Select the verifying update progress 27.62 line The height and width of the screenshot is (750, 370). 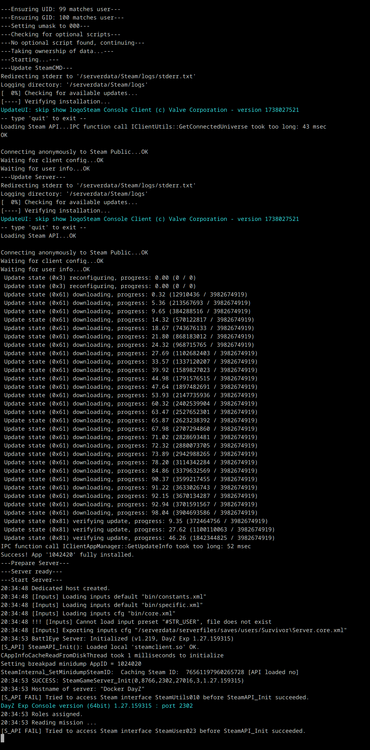(x=139, y=529)
